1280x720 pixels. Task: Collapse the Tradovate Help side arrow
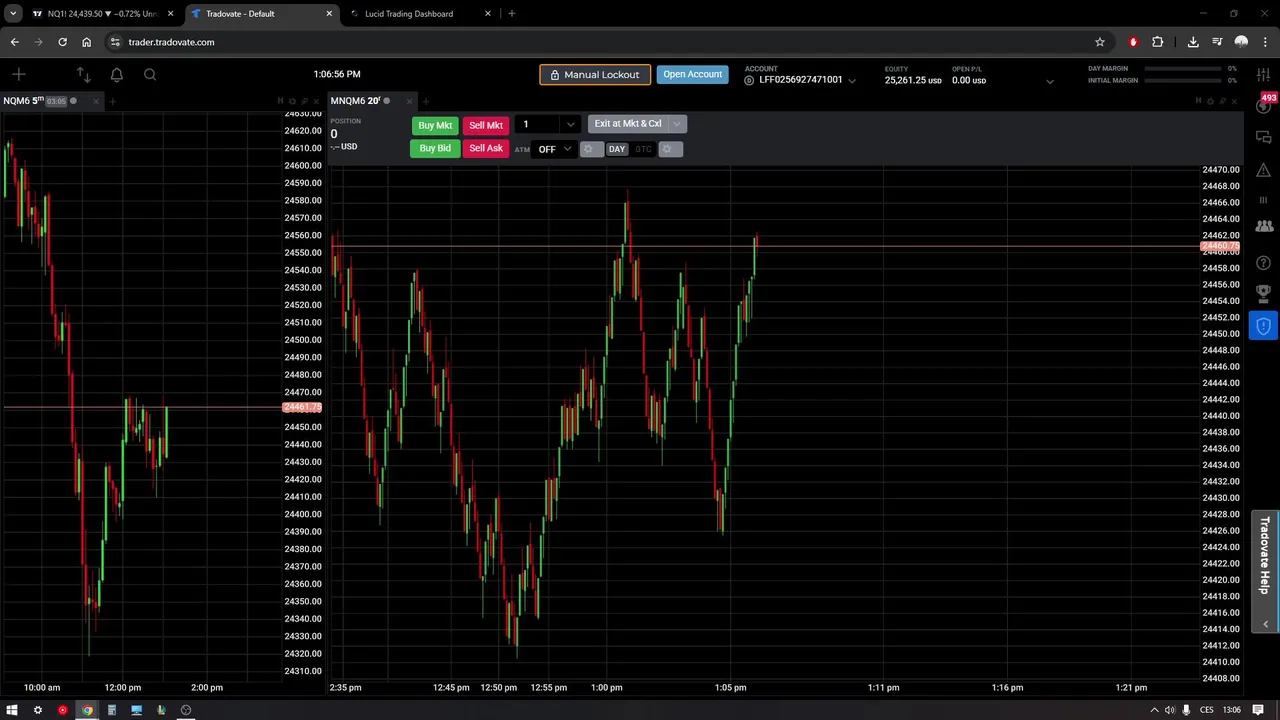(1266, 624)
